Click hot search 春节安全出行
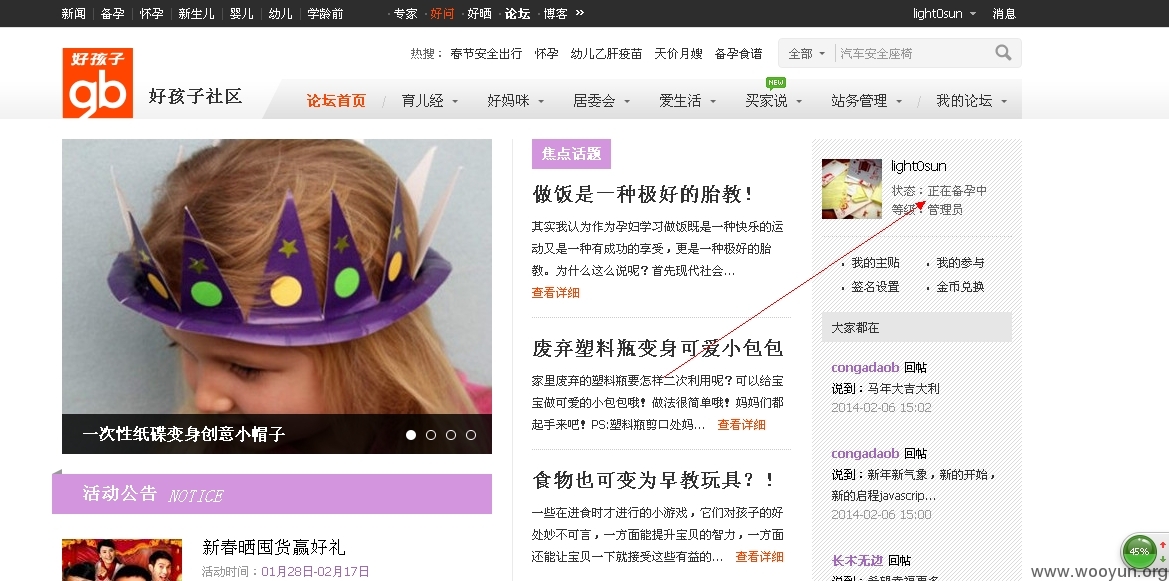This screenshot has height=581, width=1169. [486, 54]
